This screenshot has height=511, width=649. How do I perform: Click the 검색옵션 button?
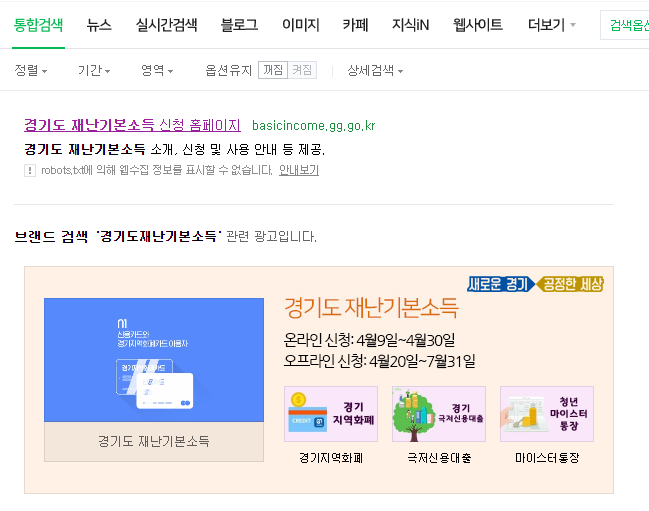(x=625, y=25)
